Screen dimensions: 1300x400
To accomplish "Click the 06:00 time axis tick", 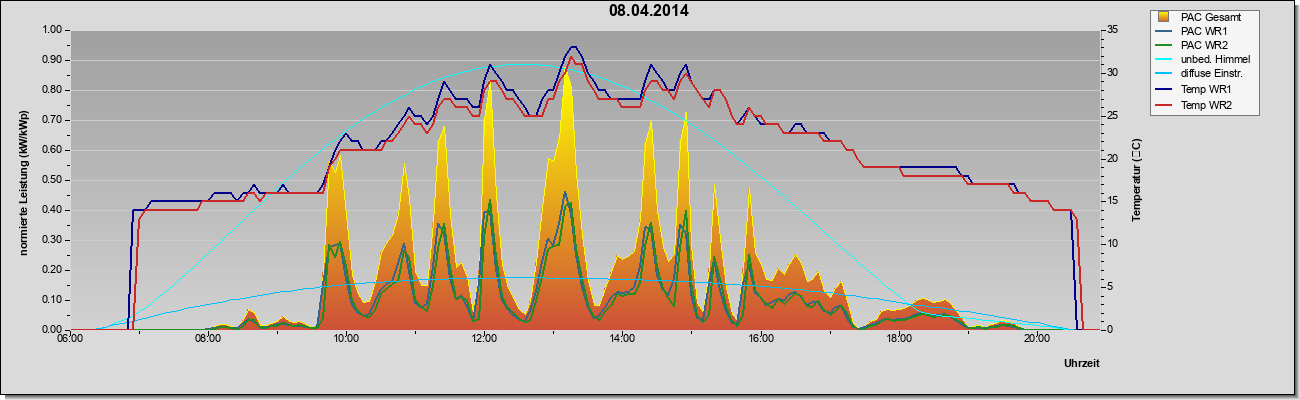I will tap(70, 339).
